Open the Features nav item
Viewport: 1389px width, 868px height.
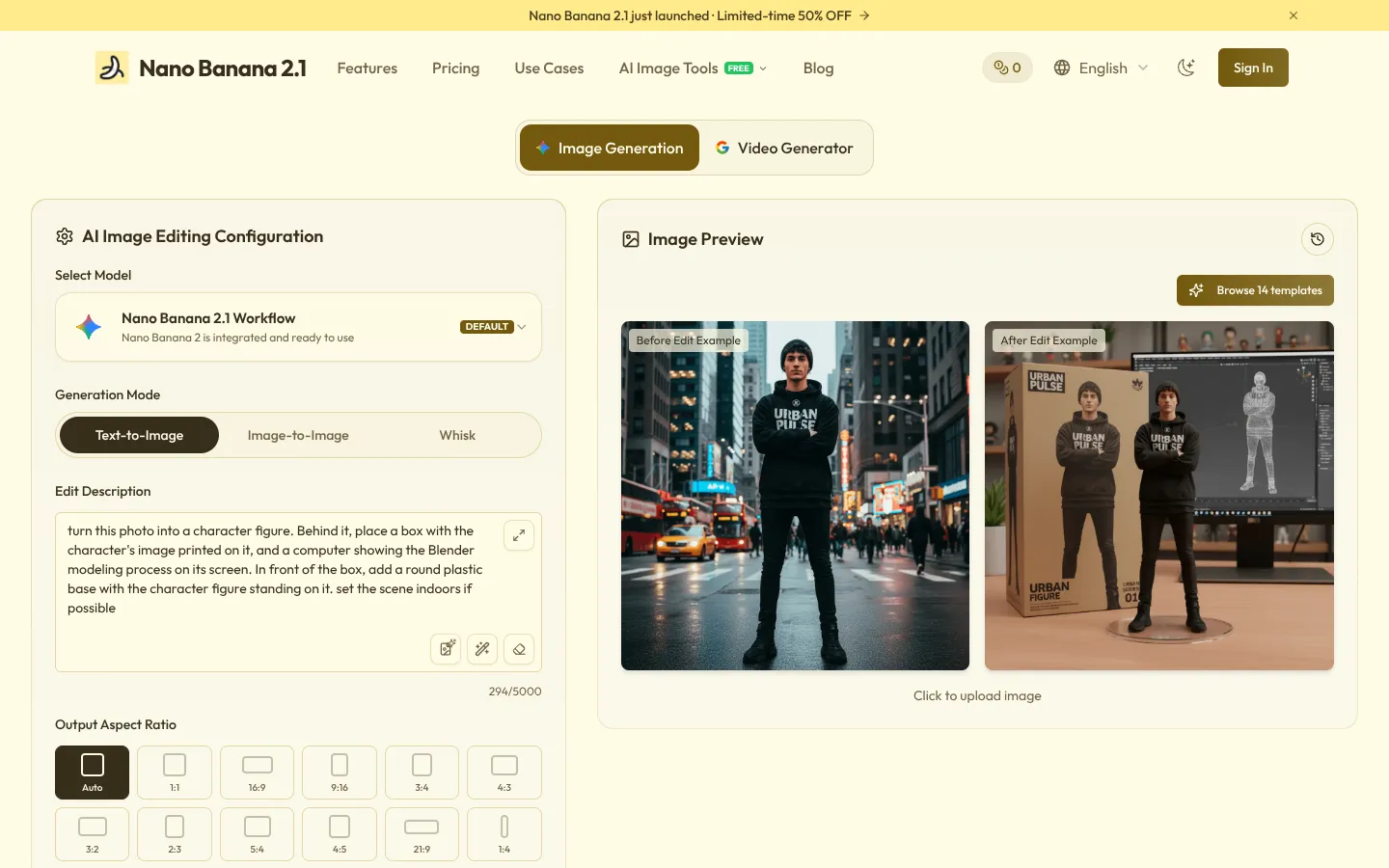click(x=368, y=68)
